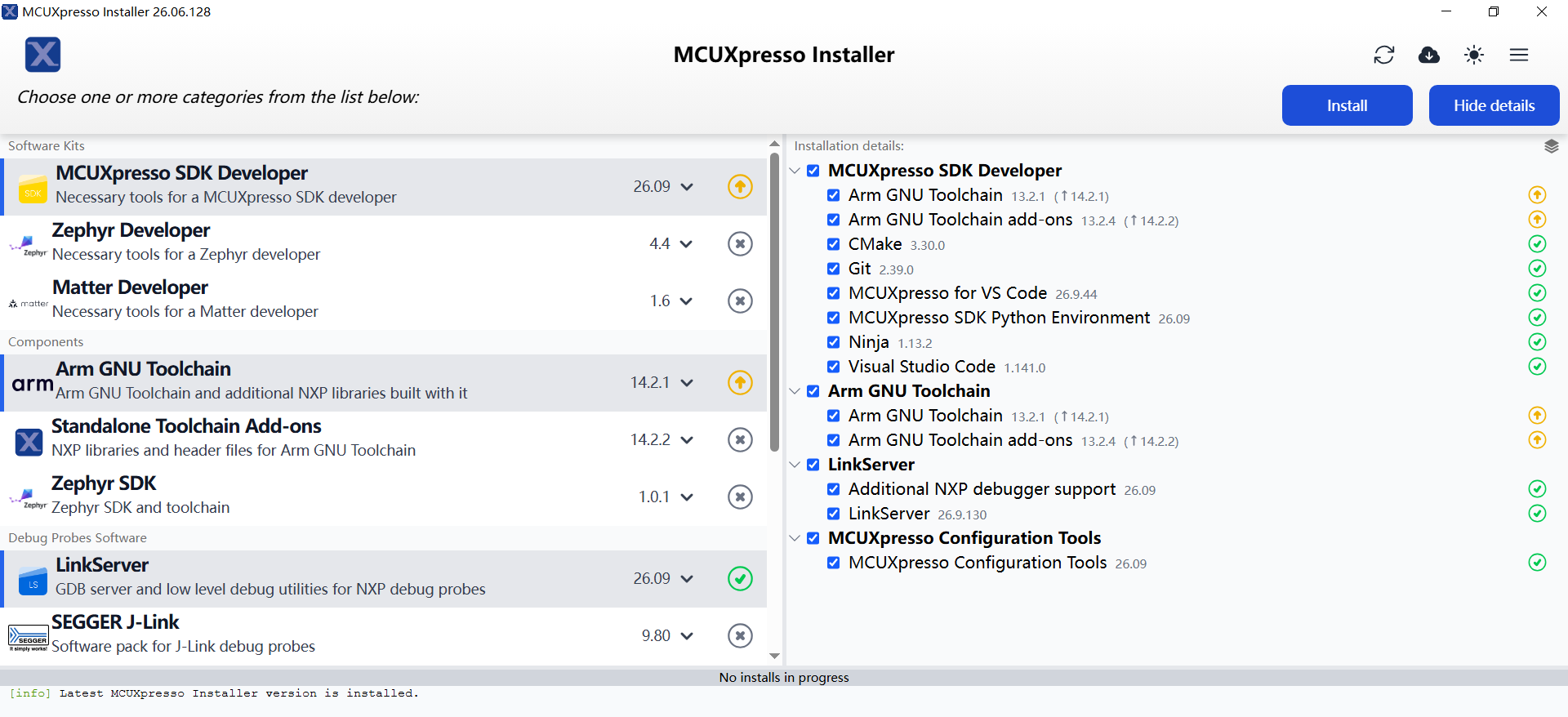Collapse the MCUXpresso SDK Developer tree group
Screen dimensions: 1568x717
(x=795, y=171)
